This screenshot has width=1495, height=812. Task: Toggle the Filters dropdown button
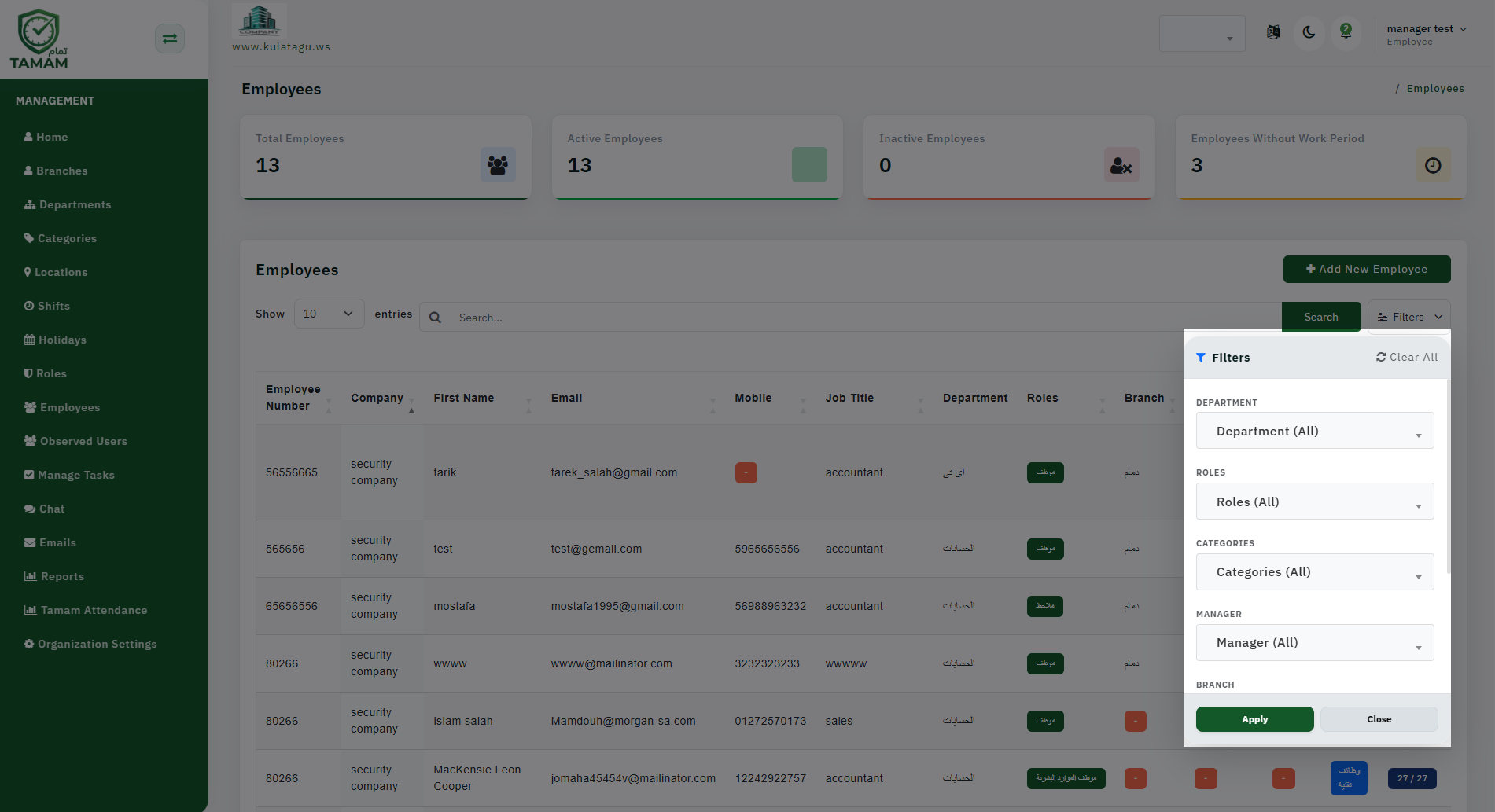click(x=1409, y=317)
